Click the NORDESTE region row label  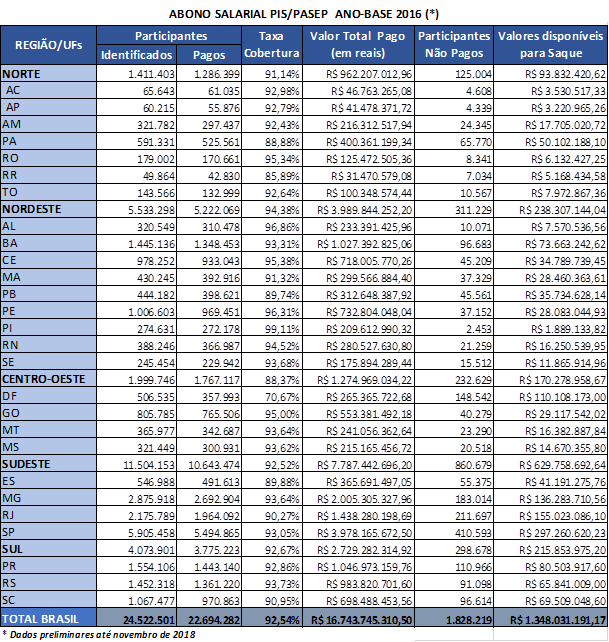pos(32,210)
